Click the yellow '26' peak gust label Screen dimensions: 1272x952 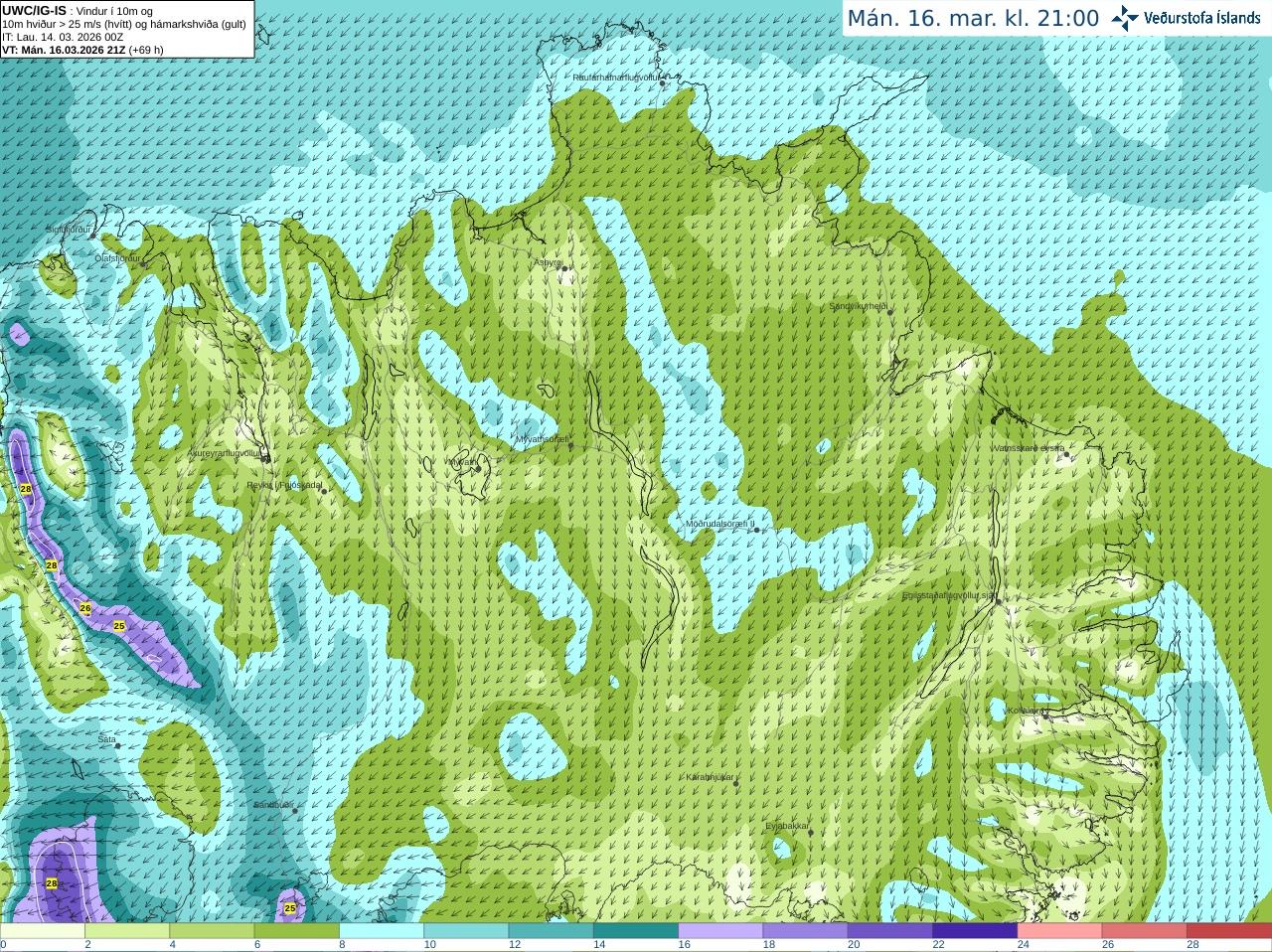[85, 608]
